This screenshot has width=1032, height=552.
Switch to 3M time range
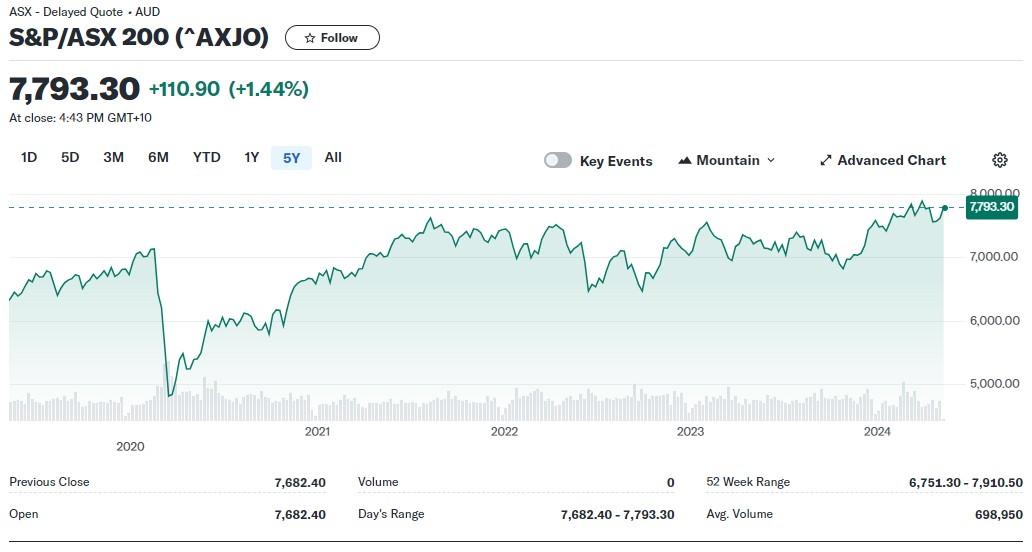(x=113, y=157)
